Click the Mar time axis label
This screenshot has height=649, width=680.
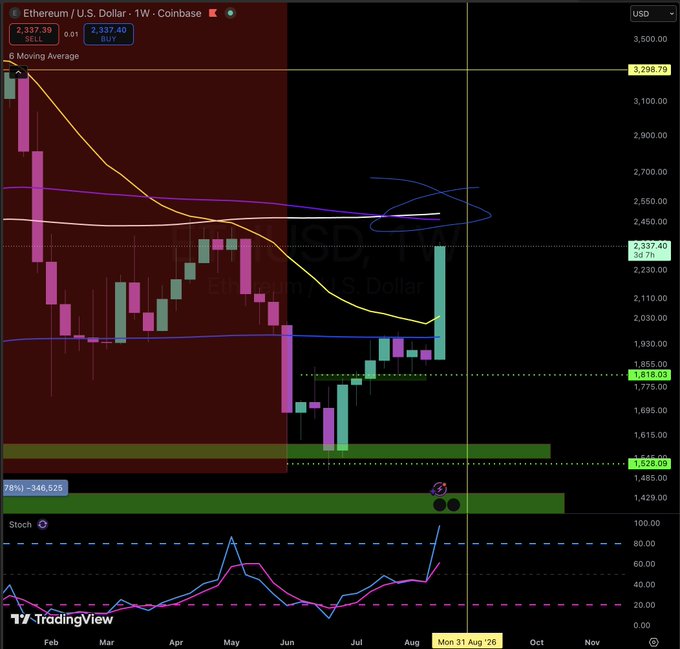click(107, 642)
